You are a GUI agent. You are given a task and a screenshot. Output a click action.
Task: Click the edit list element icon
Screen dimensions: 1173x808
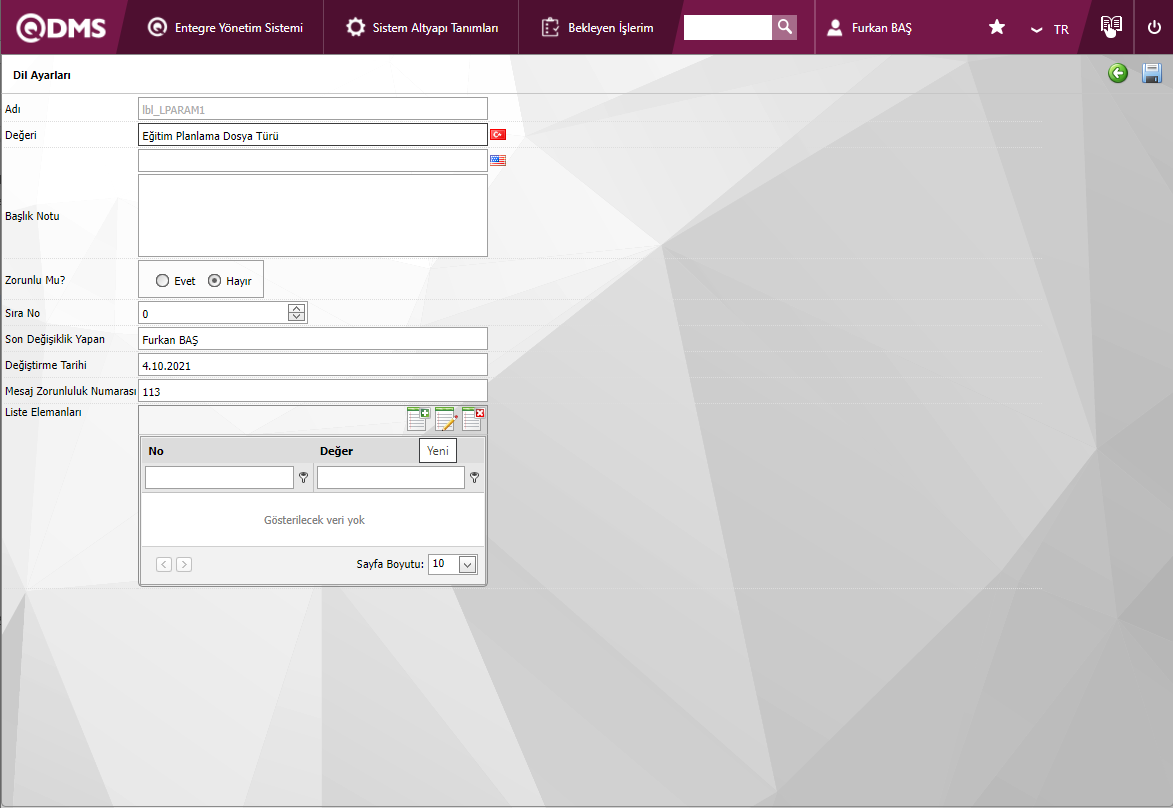446,419
